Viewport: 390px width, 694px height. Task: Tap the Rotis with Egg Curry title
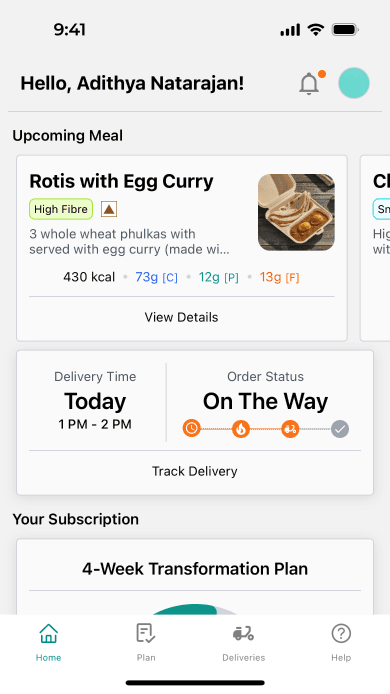tap(121, 181)
